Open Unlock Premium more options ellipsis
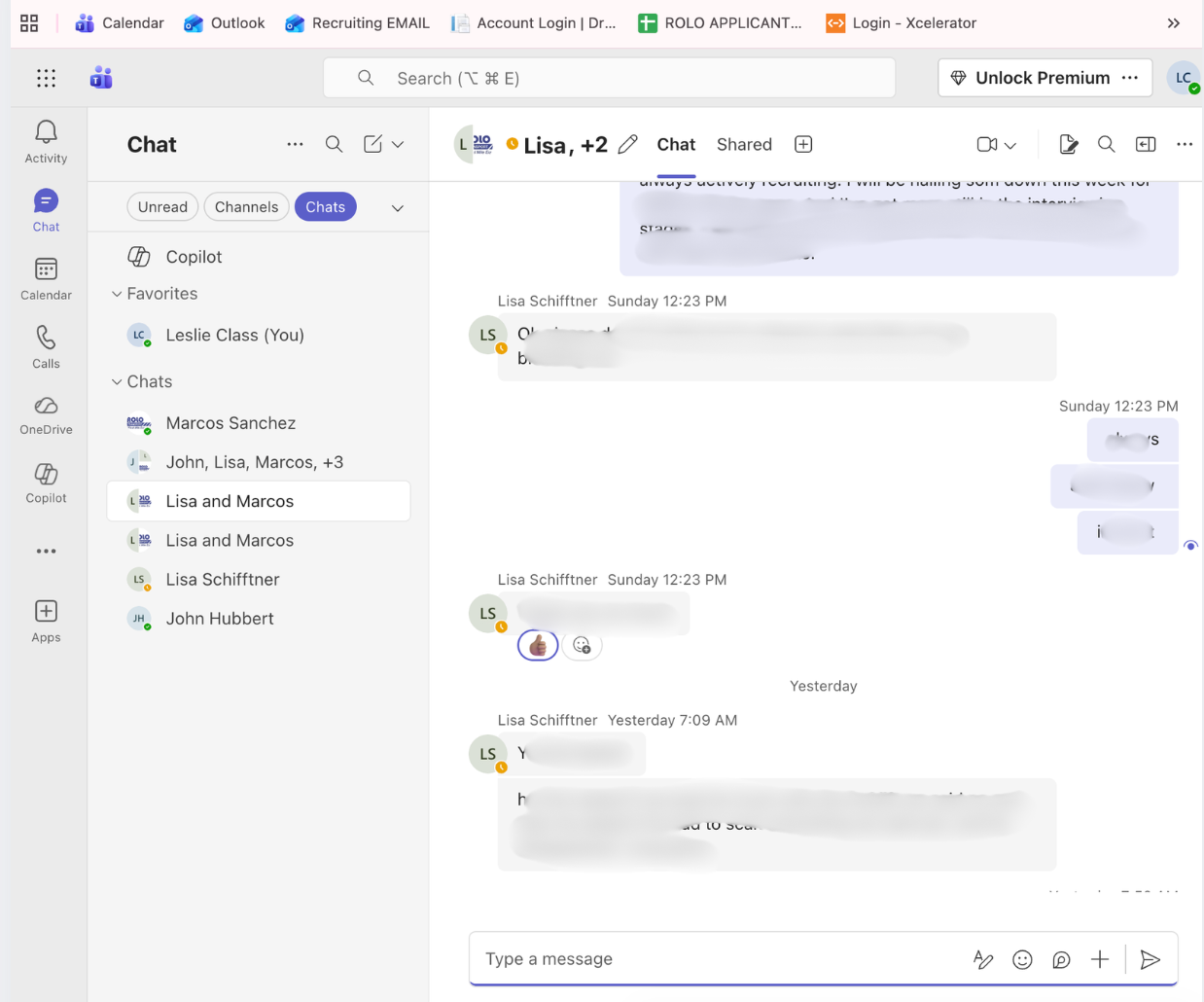1204x1002 pixels. [1130, 78]
